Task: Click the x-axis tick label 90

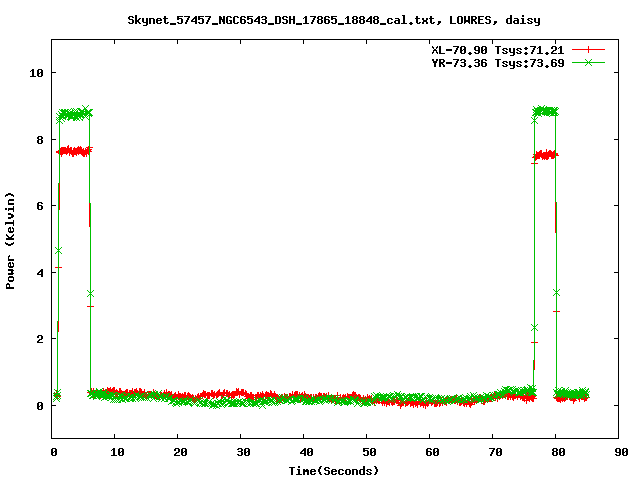Action: click(621, 452)
